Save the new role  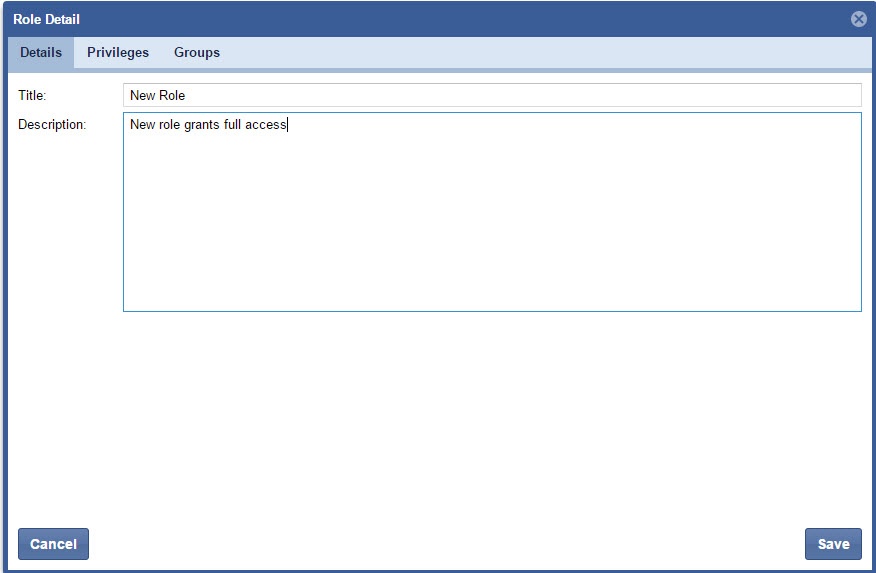click(x=832, y=544)
